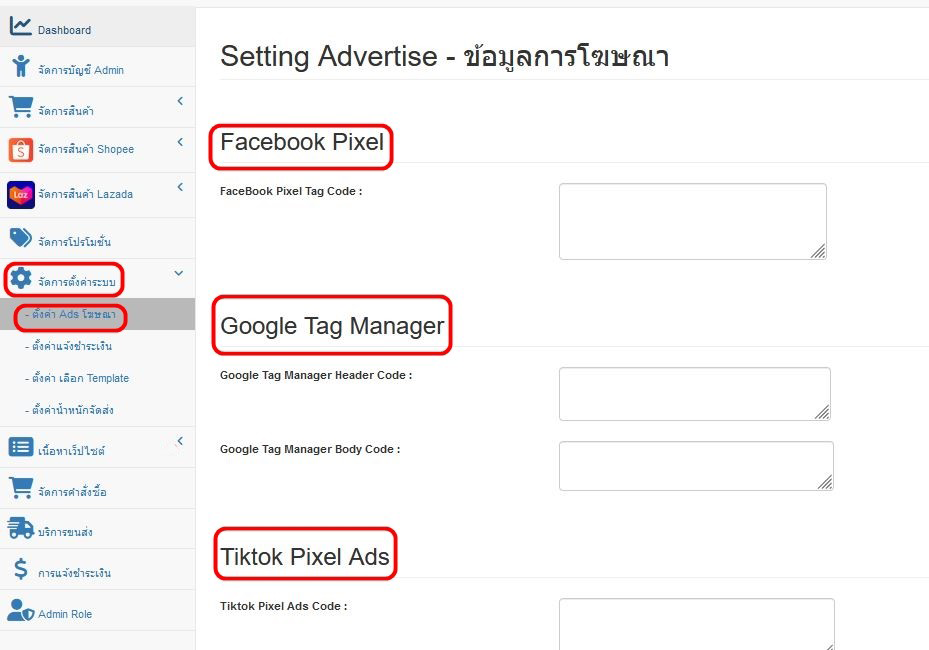The image size is (929, 650).
Task: Click the Admin Role user shield icon
Action: tap(21, 610)
